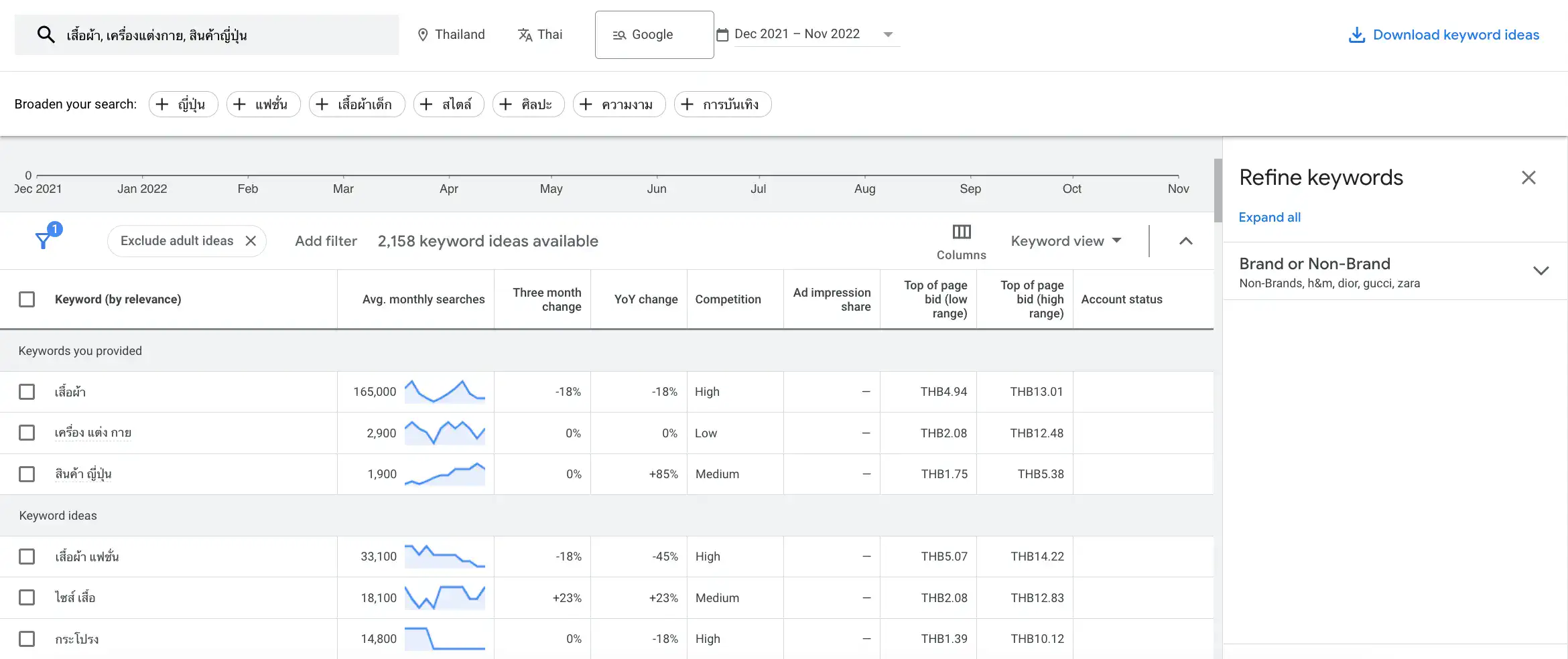Sort by Avg. monthly searches column
The image size is (1568, 659).
click(423, 299)
